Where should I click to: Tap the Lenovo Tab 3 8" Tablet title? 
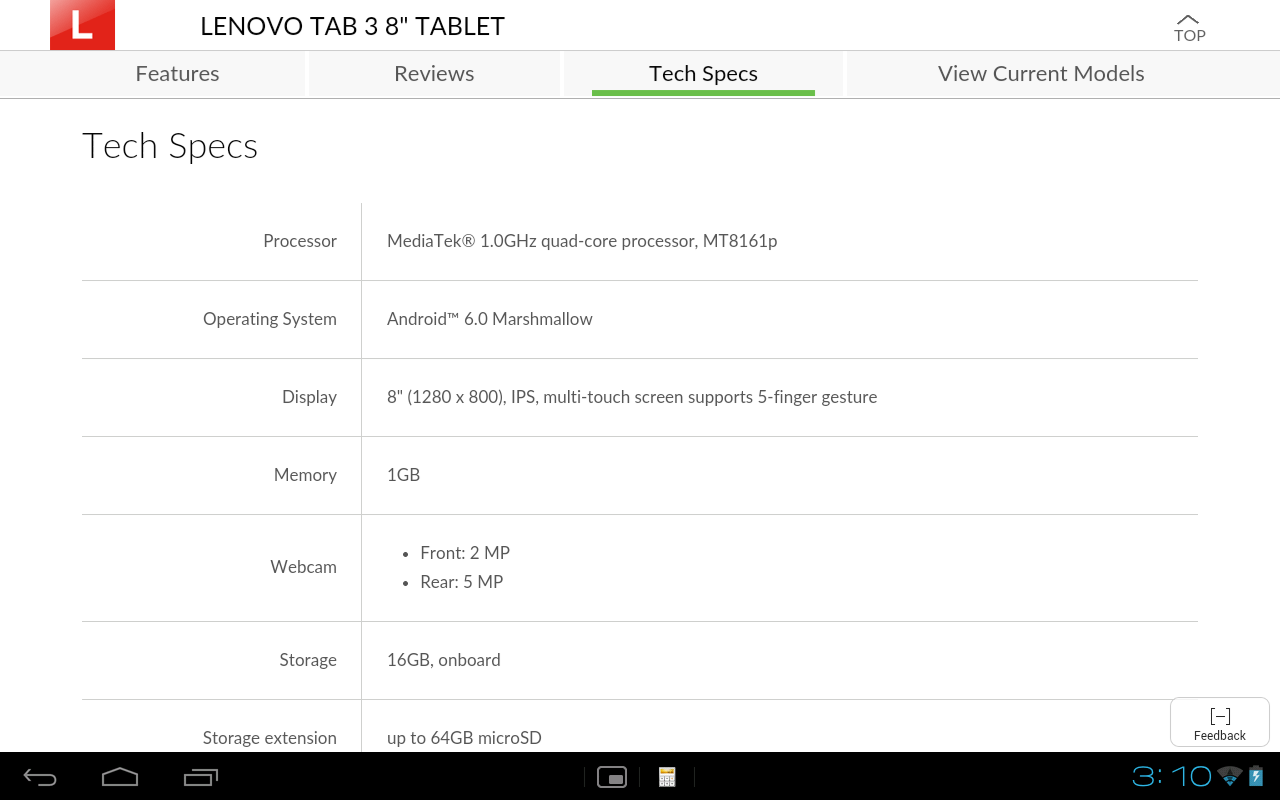pos(352,26)
